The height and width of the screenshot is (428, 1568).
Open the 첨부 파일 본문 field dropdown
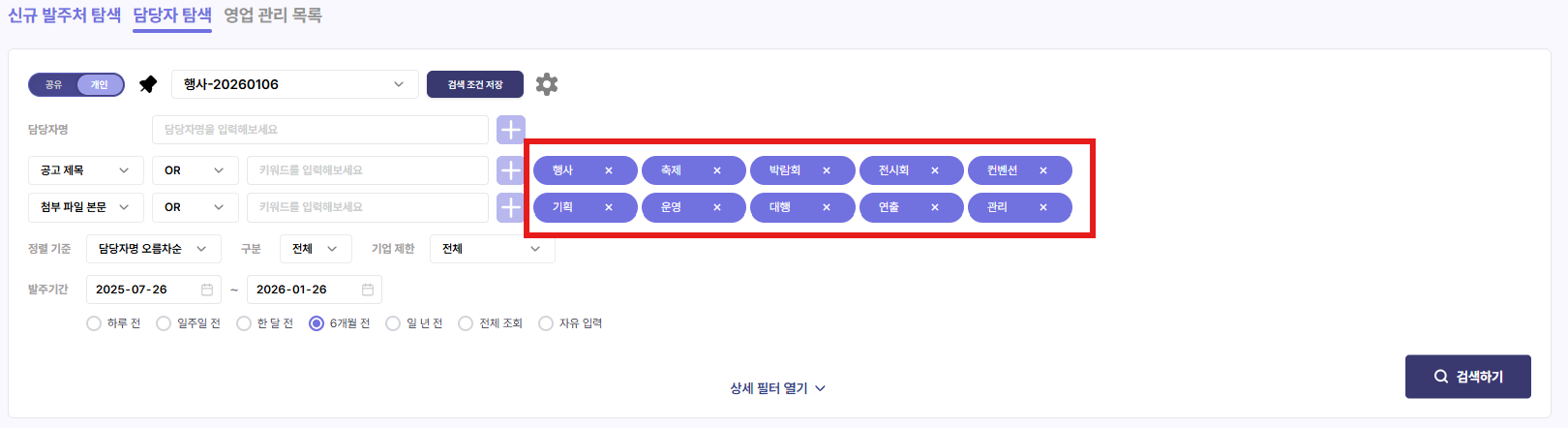coord(85,207)
